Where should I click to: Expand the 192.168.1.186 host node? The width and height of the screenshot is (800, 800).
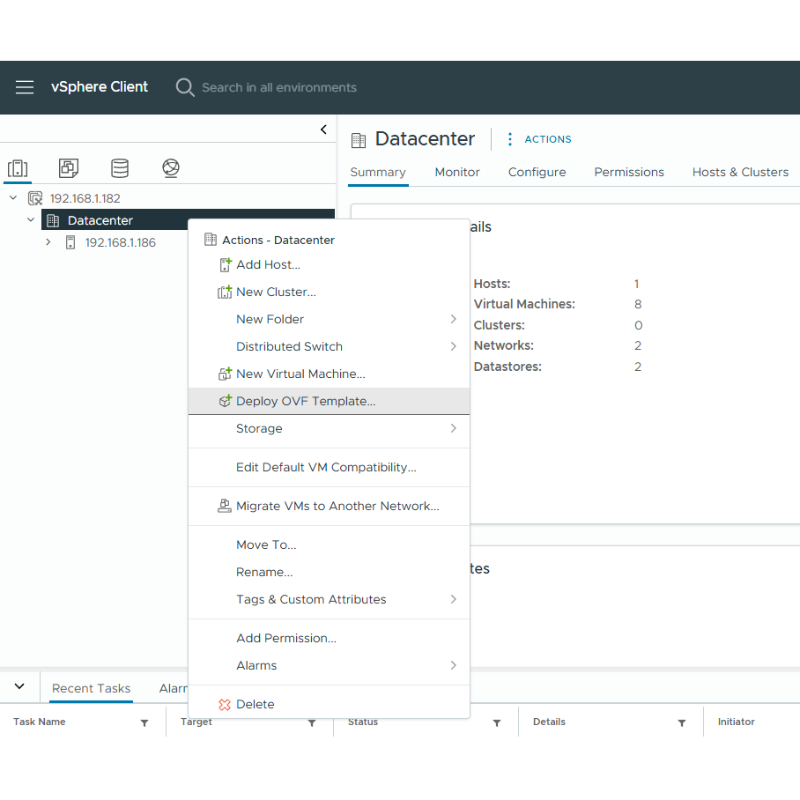(48, 242)
